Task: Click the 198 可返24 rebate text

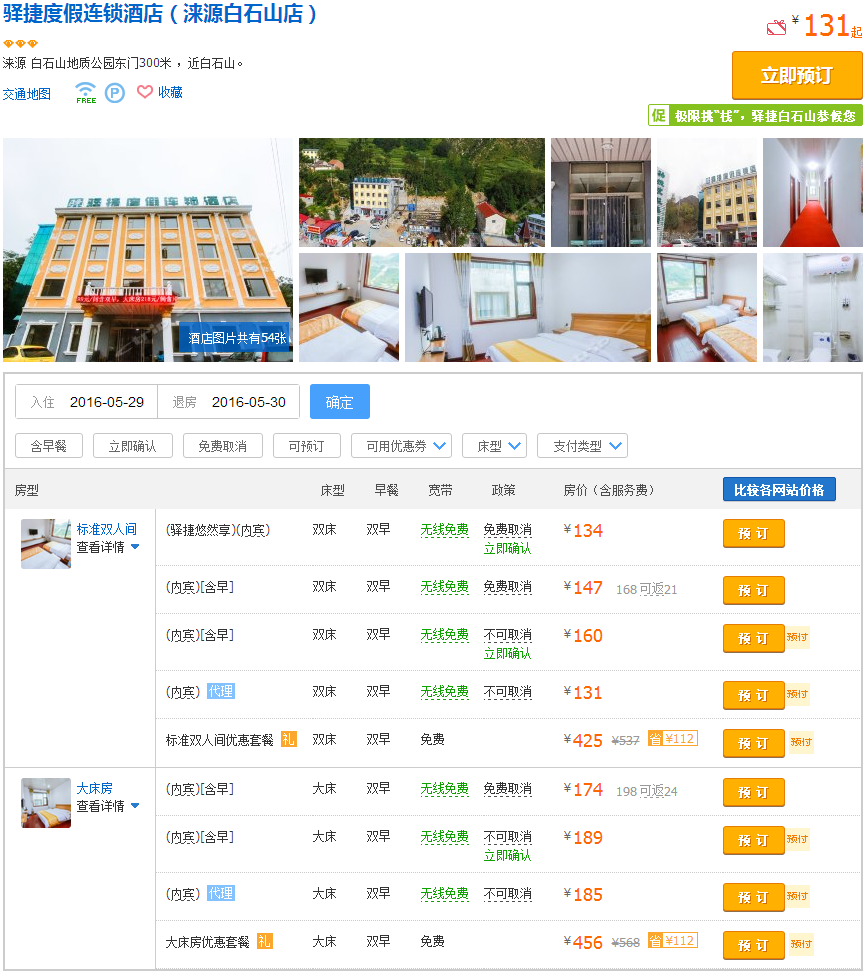Action: pyautogui.click(x=646, y=790)
